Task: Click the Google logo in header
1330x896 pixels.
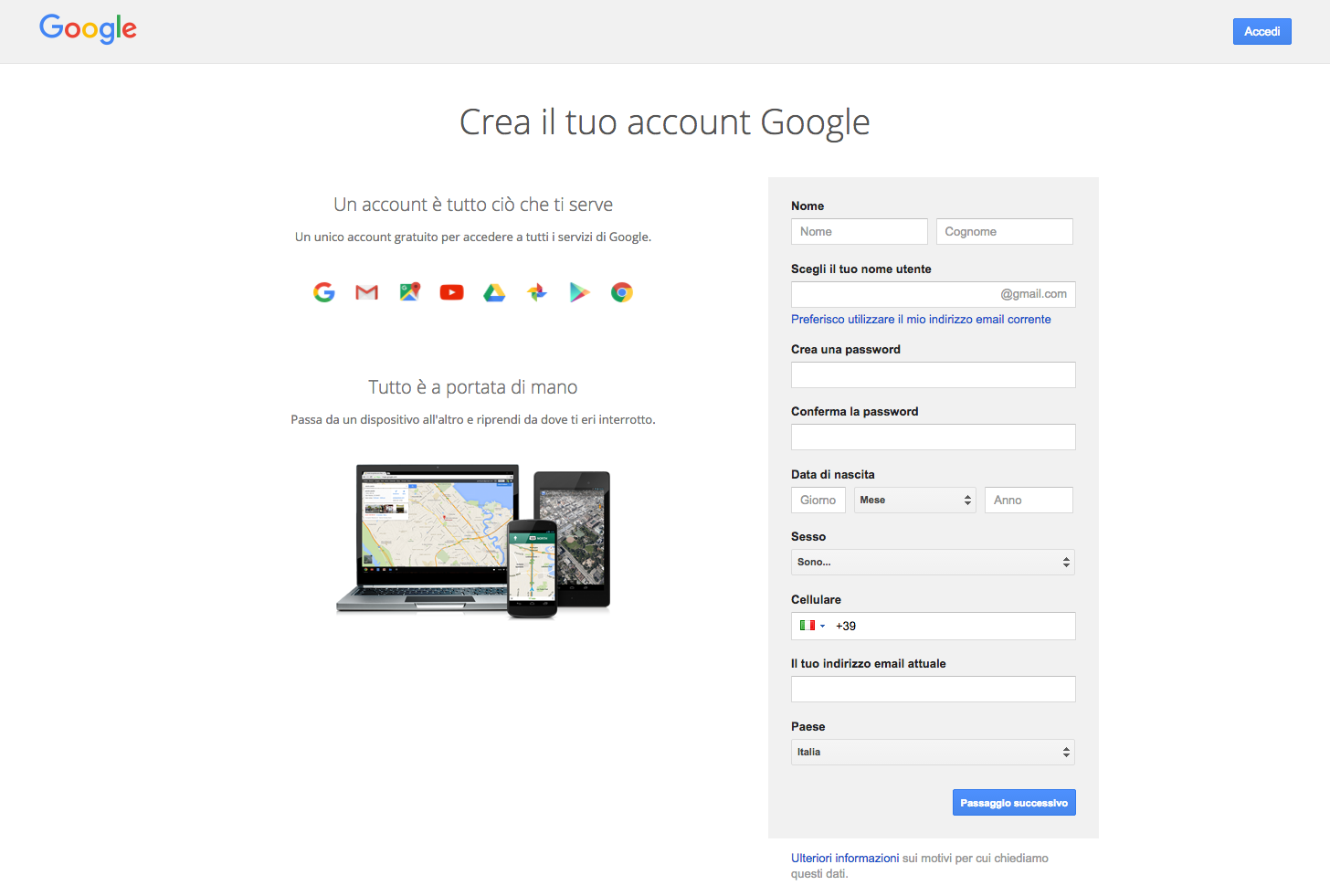Action: pyautogui.click(x=88, y=29)
